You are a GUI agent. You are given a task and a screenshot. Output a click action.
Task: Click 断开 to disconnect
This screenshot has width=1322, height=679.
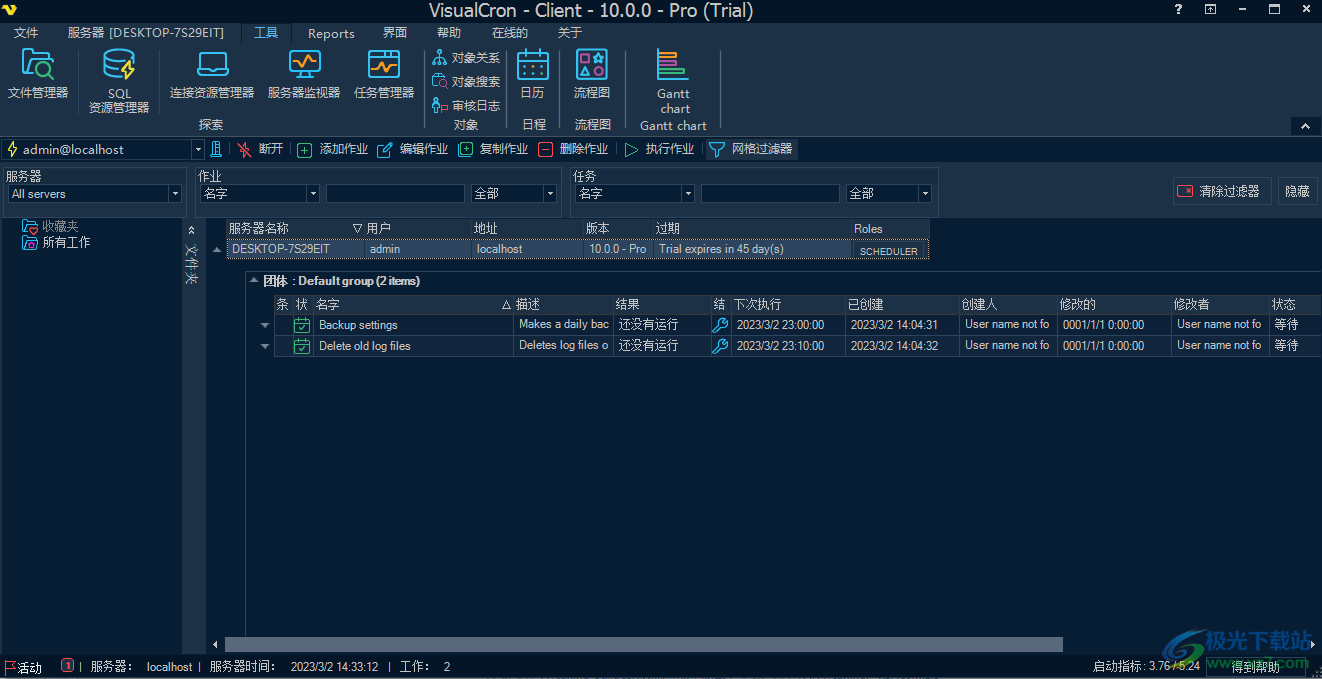(260, 149)
